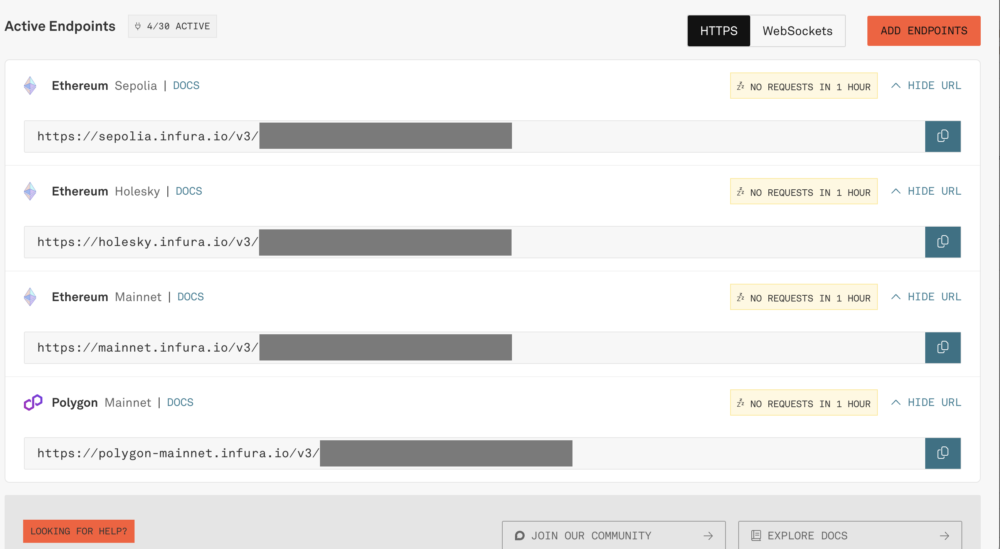Click the Ethereum Sepolia network name
The width and height of the screenshot is (1000, 549).
click(x=104, y=85)
